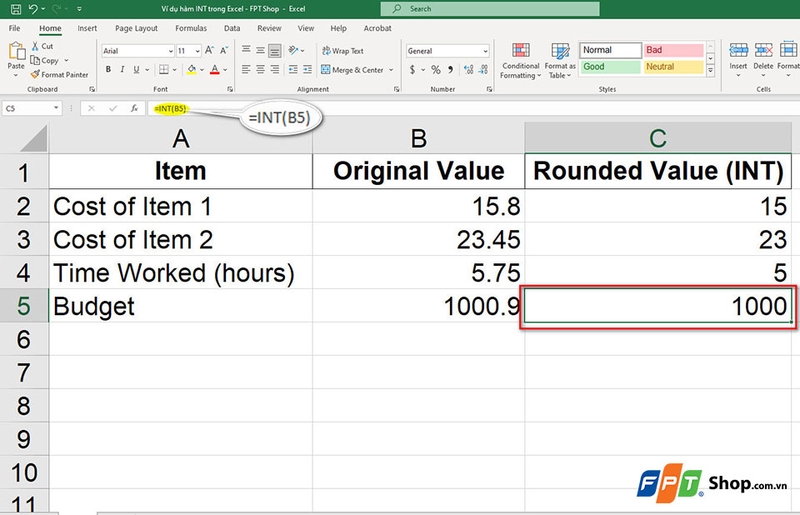Screen dimensions: 800x515
Task: Select cell B2 containing 15.8
Action: (418, 206)
